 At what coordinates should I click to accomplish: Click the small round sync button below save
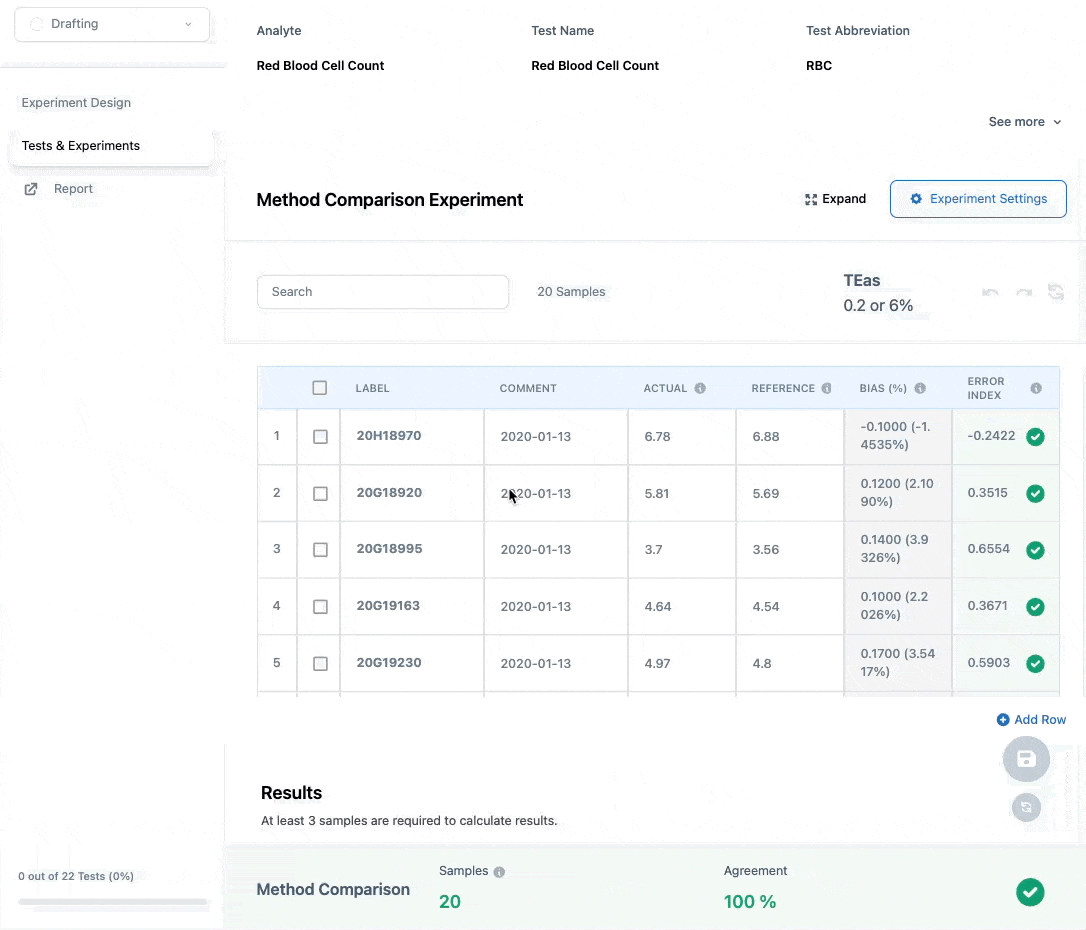coord(1026,807)
